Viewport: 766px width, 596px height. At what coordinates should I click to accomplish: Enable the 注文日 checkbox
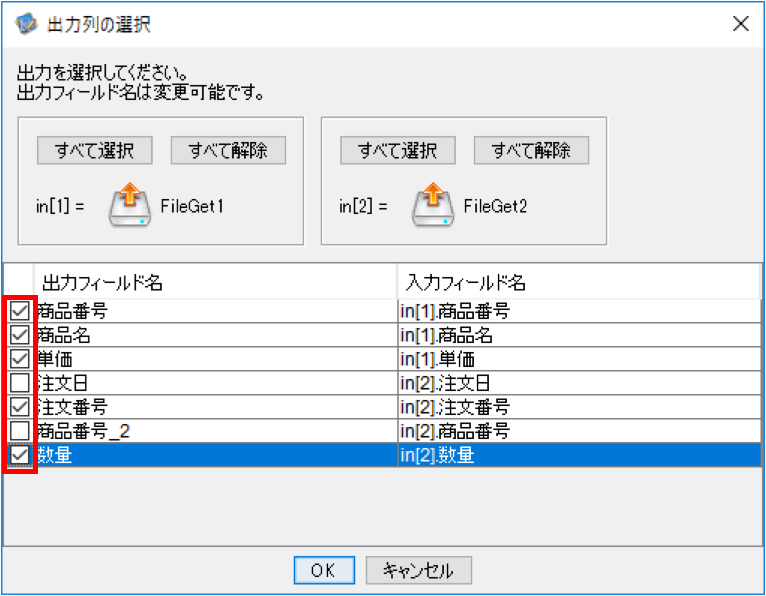pyautogui.click(x=20, y=383)
